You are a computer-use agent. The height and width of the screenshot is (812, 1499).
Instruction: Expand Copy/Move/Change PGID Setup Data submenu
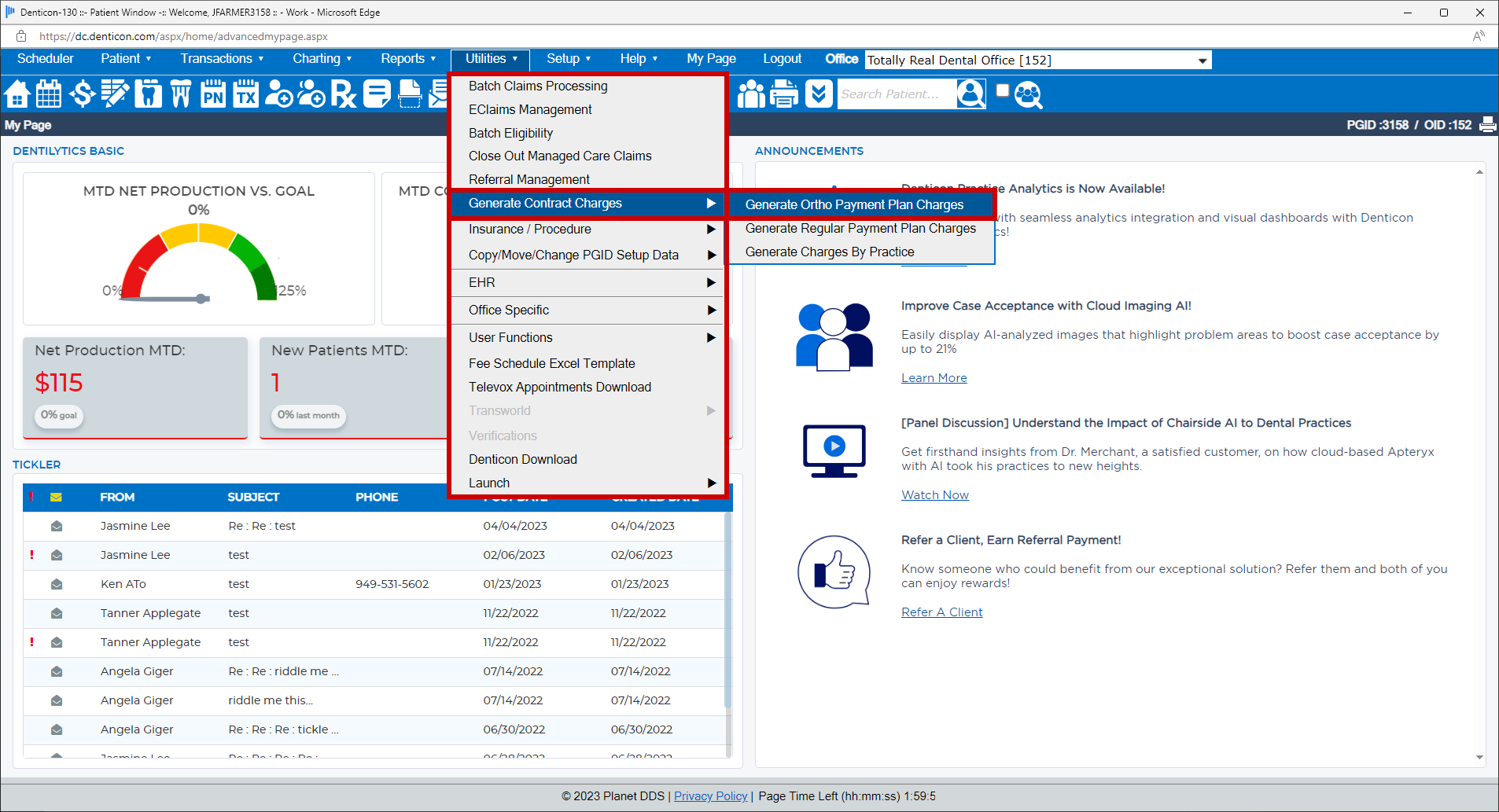click(x=587, y=255)
